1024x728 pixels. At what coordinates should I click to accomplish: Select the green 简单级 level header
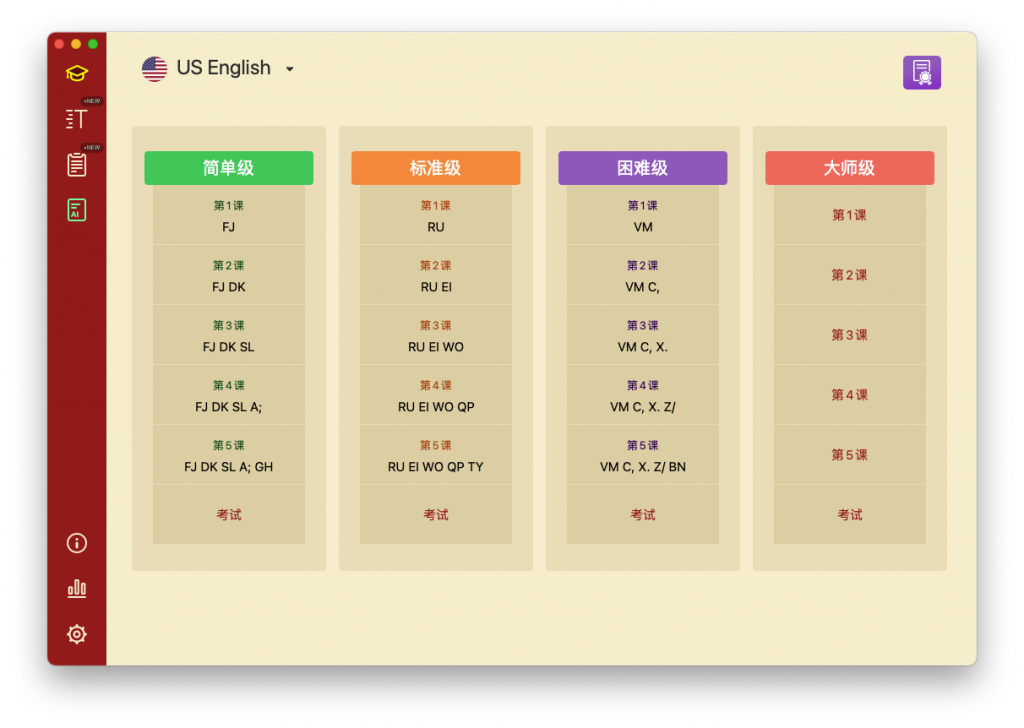(x=229, y=168)
